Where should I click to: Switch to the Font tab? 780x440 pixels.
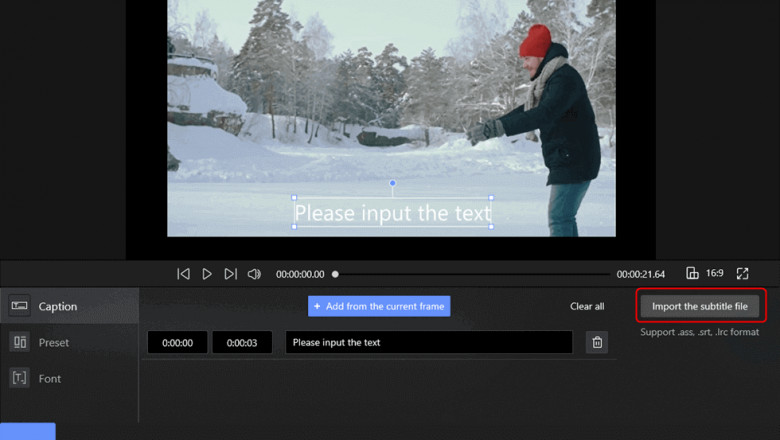click(x=69, y=378)
